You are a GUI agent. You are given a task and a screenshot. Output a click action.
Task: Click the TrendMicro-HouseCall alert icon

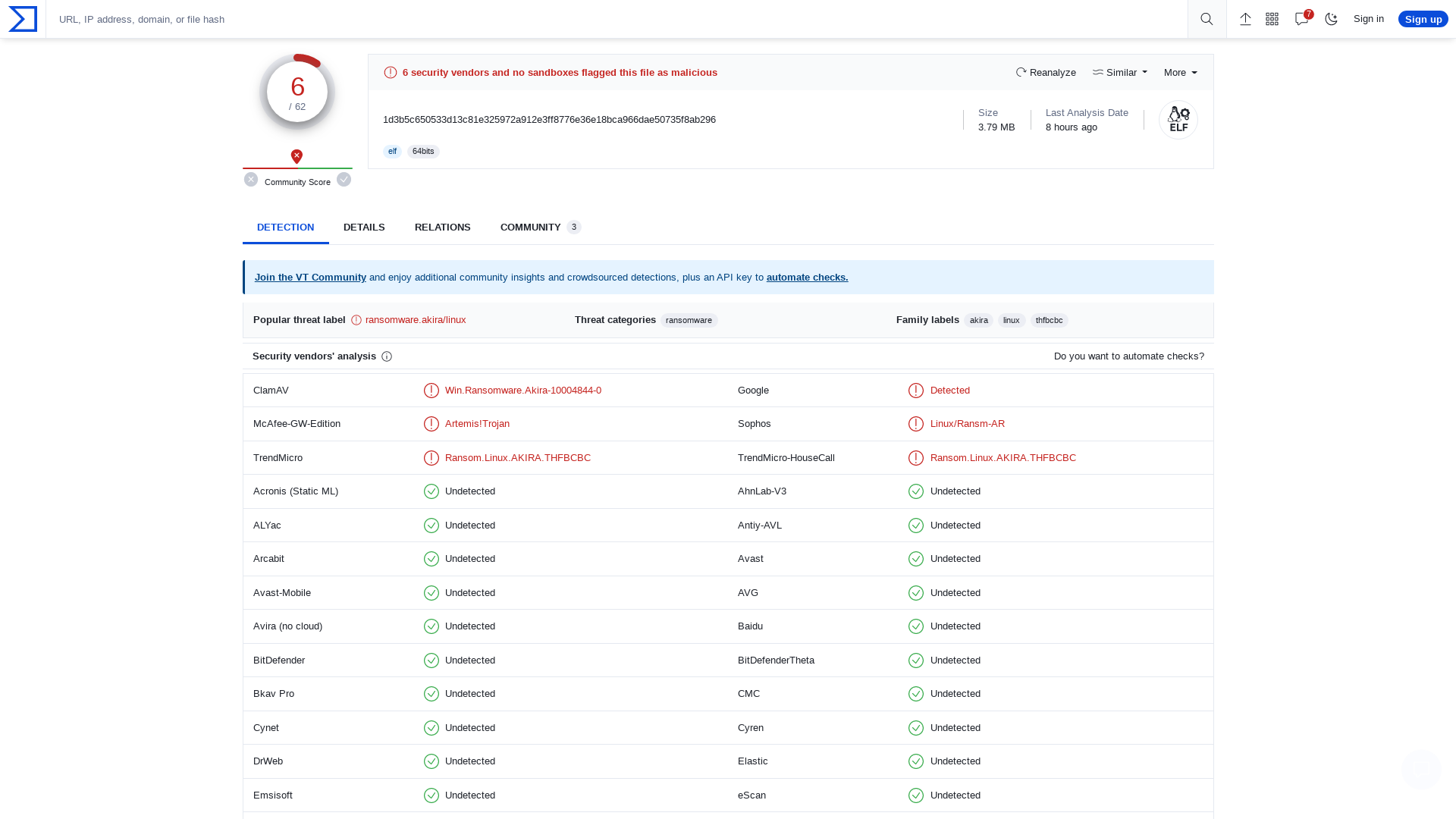tap(916, 458)
